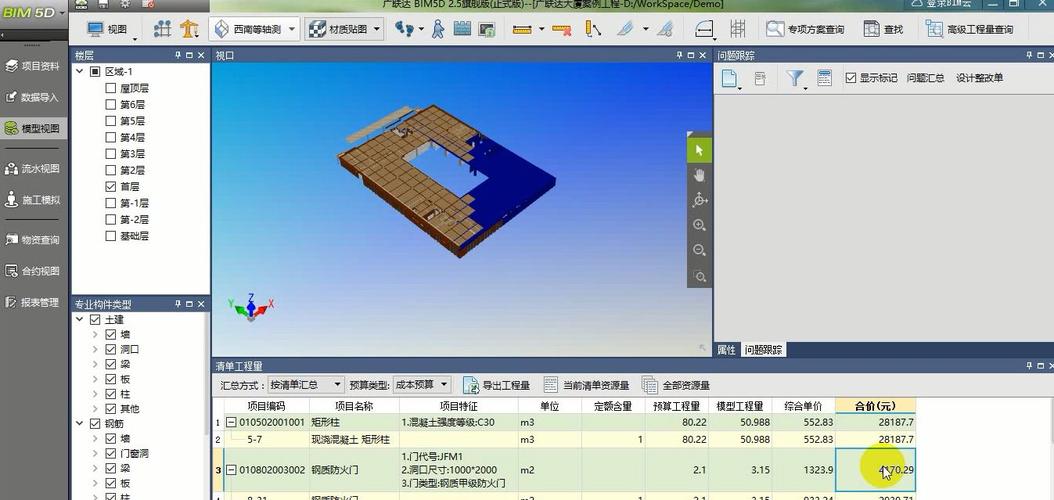This screenshot has width=1054, height=500.
Task: Click 设计整改单 button
Action: tap(979, 78)
